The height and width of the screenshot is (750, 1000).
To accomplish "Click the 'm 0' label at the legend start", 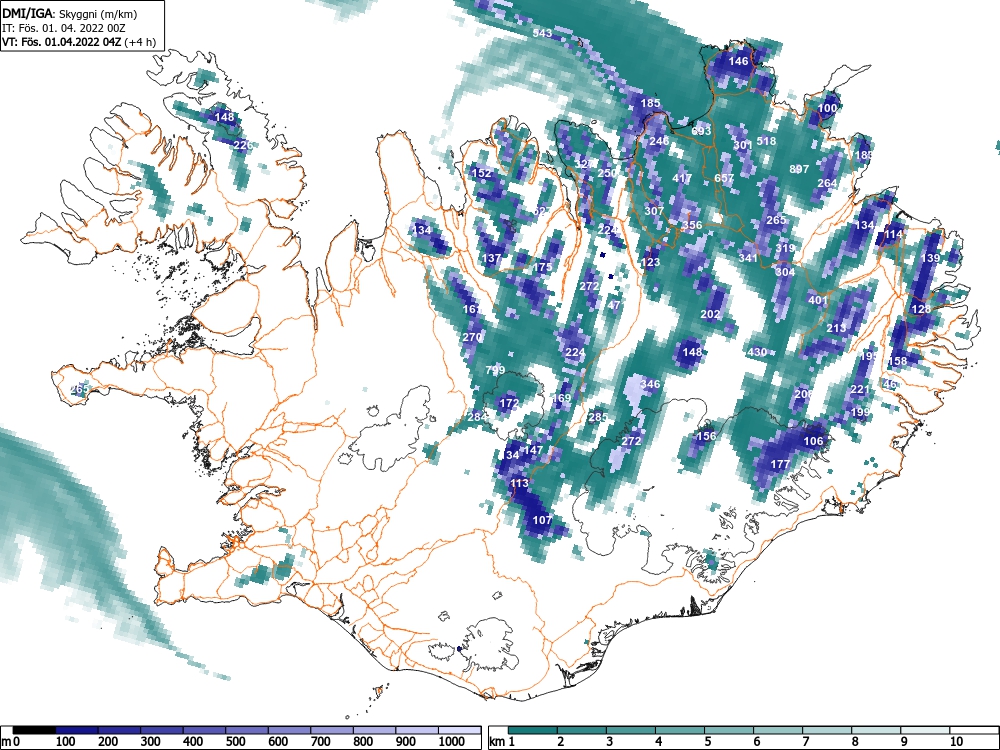I will [11, 742].
